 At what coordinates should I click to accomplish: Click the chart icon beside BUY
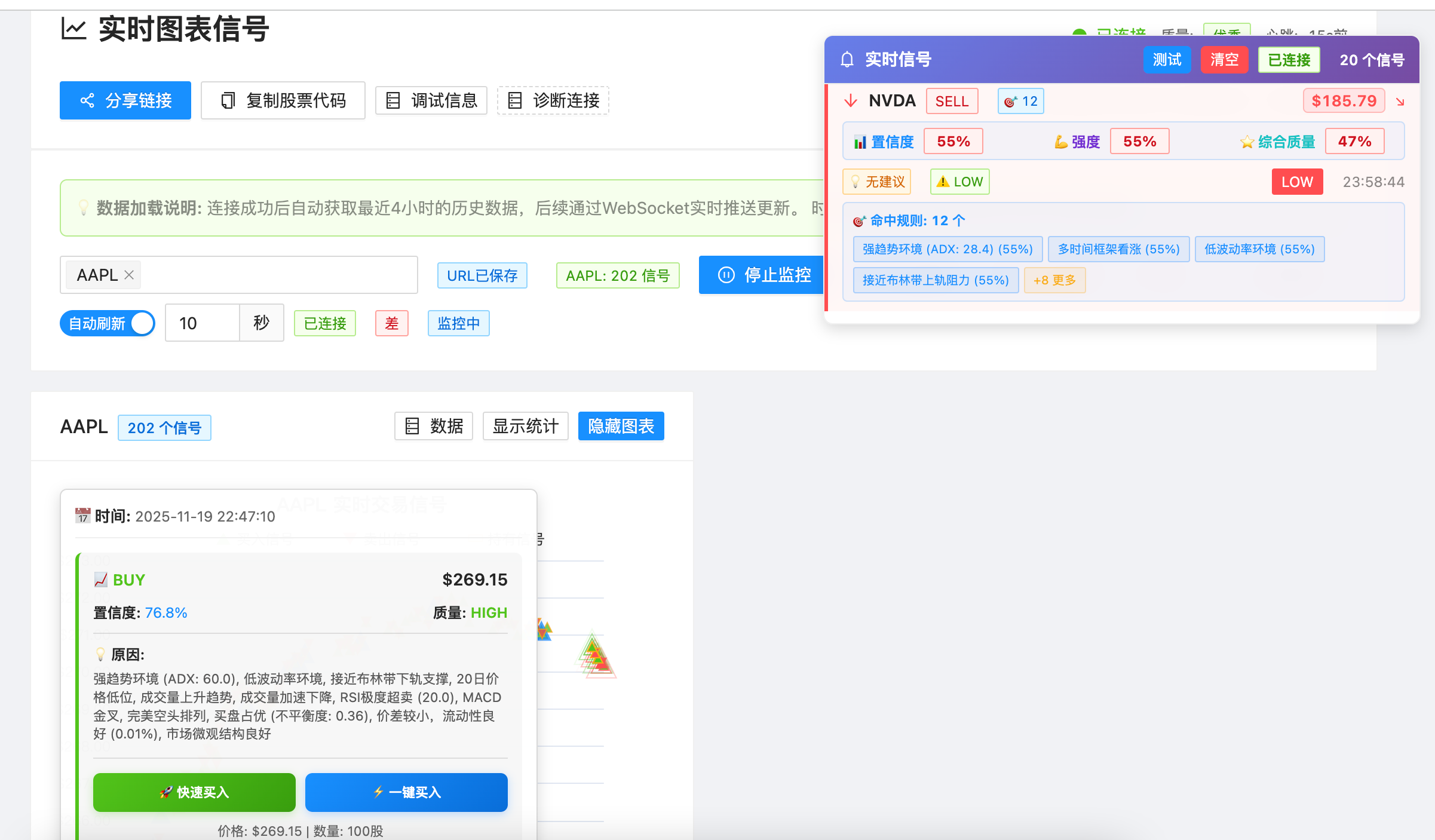tap(100, 580)
